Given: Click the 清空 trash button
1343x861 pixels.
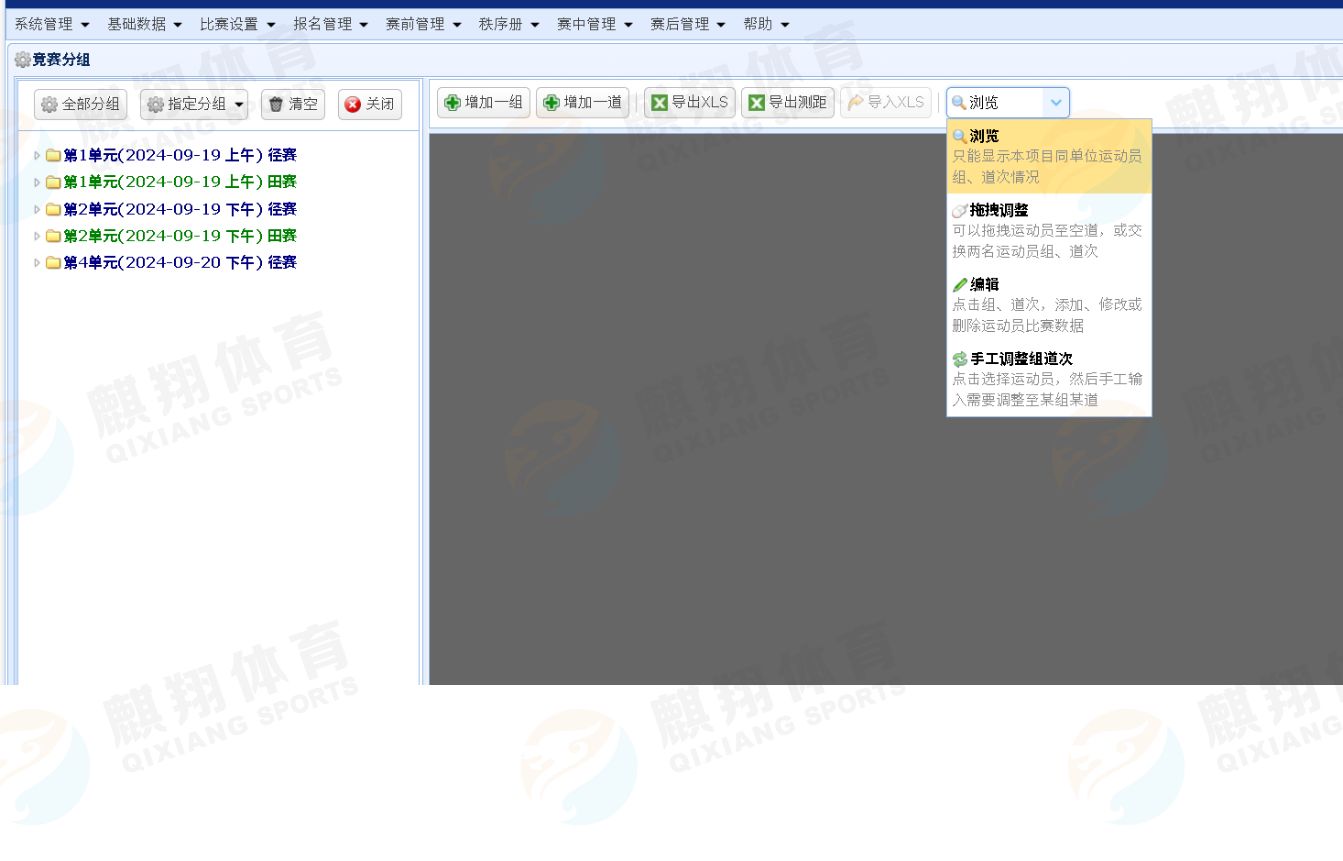Looking at the screenshot, I should pyautogui.click(x=292, y=103).
